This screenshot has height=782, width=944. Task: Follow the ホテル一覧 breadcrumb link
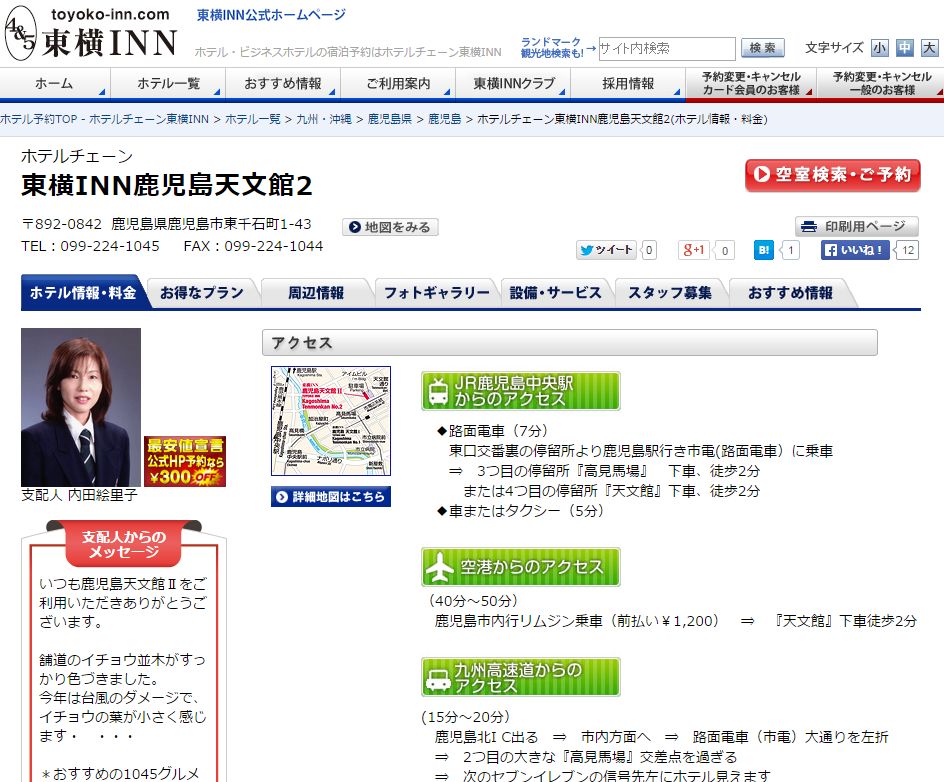253,119
